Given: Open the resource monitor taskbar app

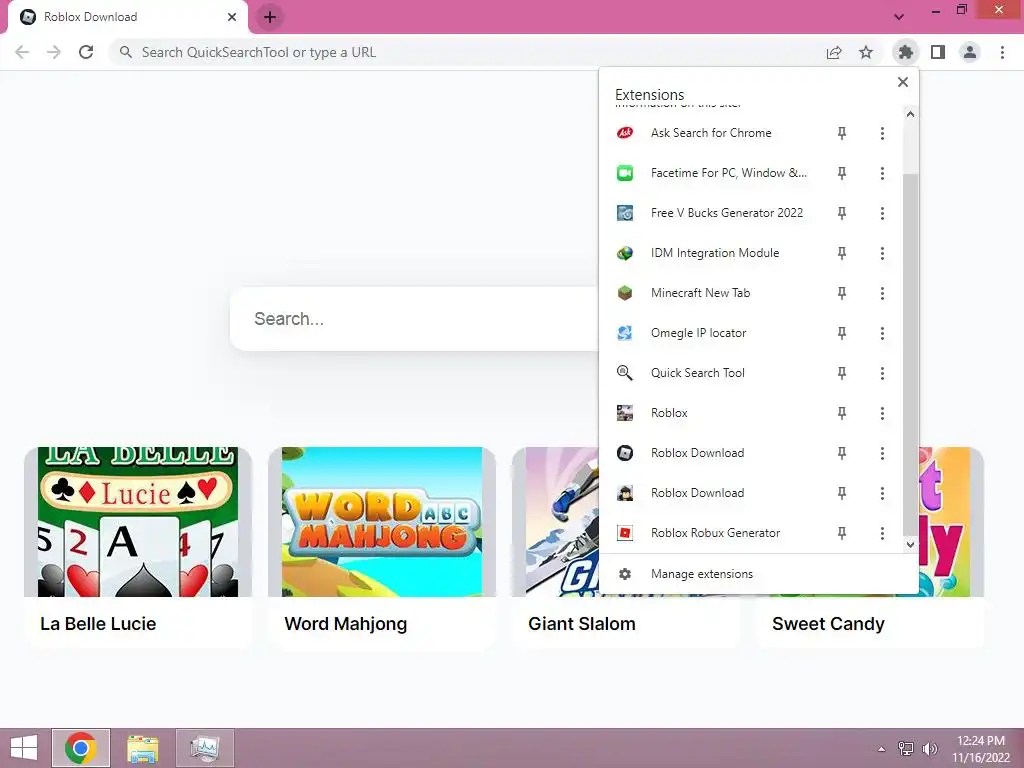Looking at the screenshot, I should tap(204, 748).
